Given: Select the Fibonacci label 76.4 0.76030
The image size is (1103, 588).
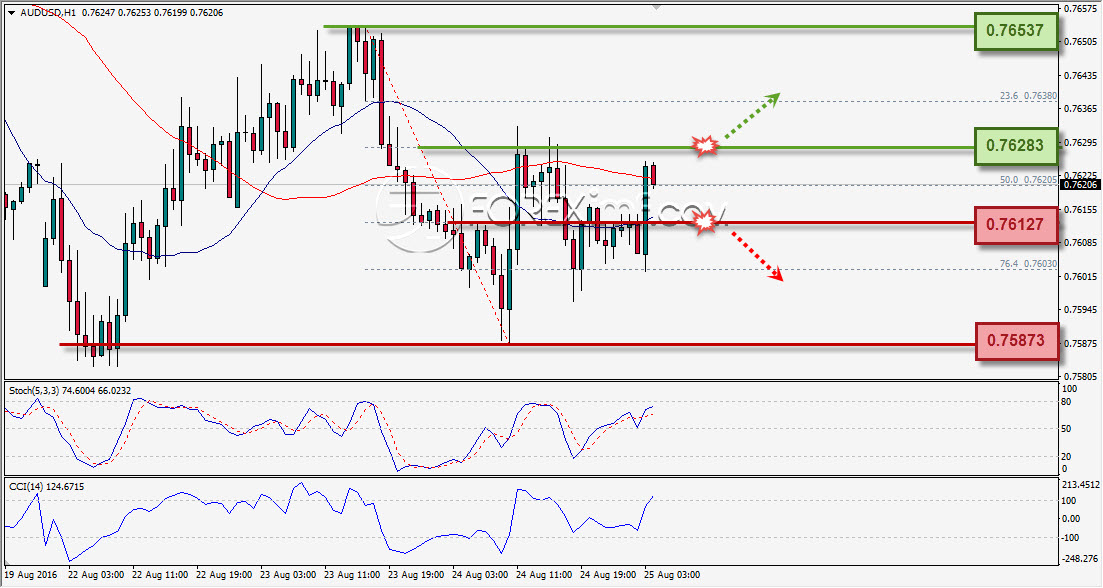Looking at the screenshot, I should pyautogui.click(x=1028, y=264).
